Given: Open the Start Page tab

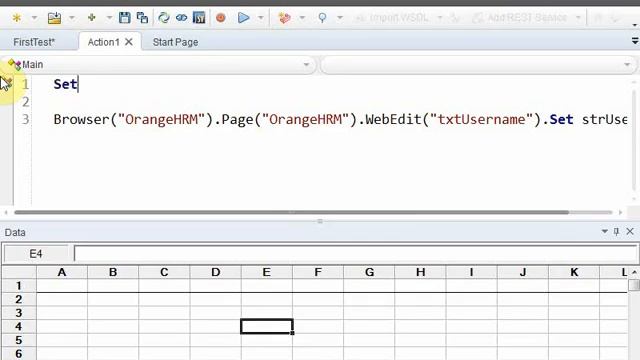Looking at the screenshot, I should (x=176, y=42).
